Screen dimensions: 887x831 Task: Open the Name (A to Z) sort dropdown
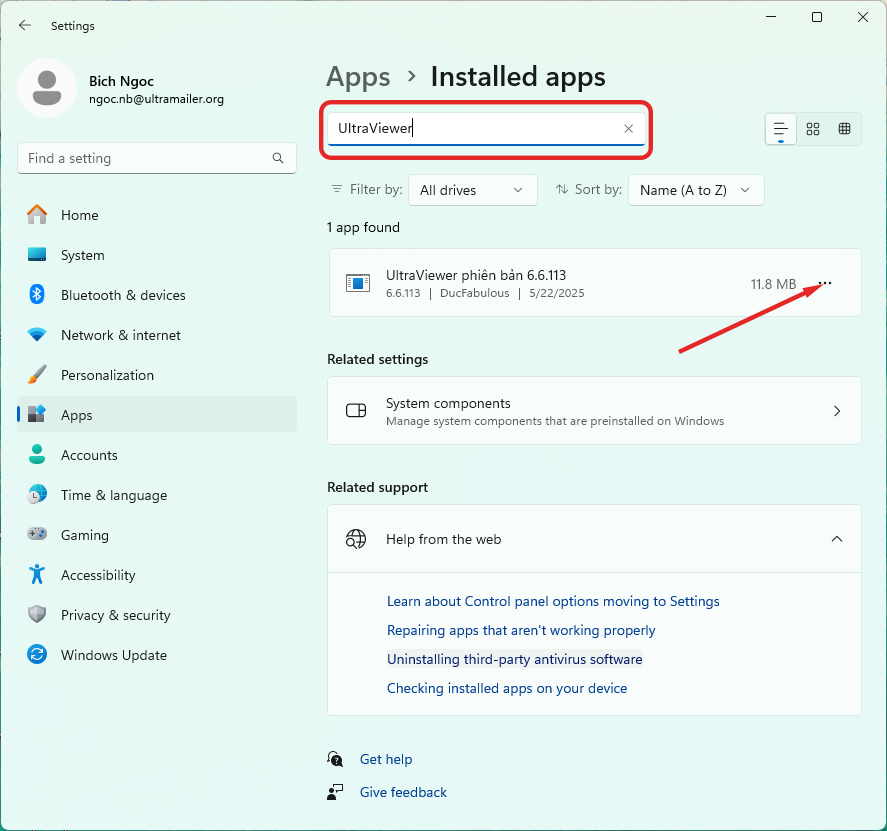(x=696, y=189)
